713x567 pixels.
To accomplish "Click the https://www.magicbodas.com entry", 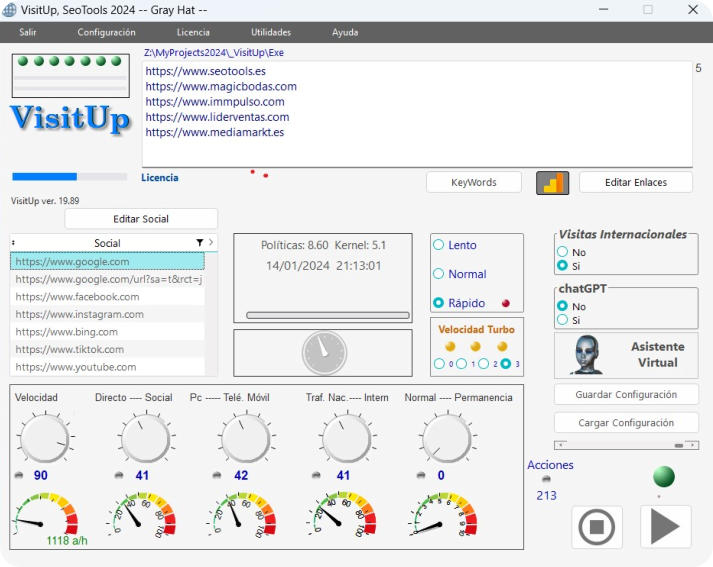I will click(x=221, y=86).
